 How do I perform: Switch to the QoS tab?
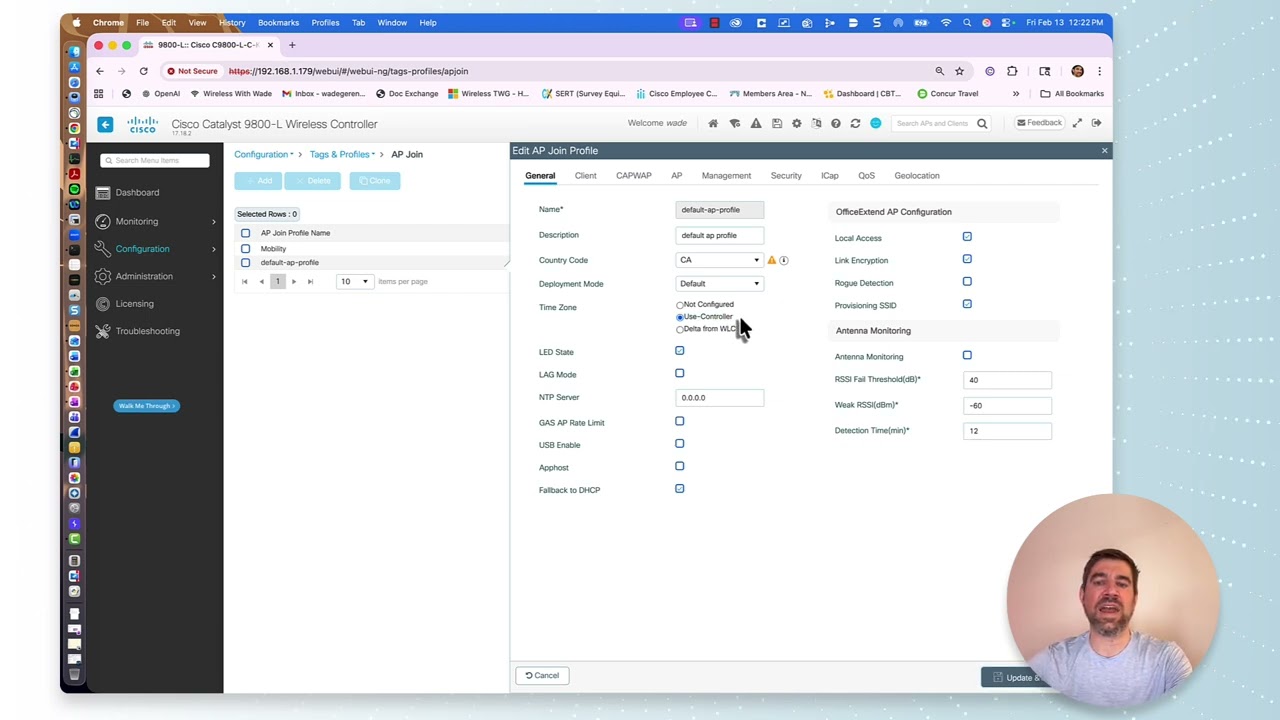click(866, 176)
